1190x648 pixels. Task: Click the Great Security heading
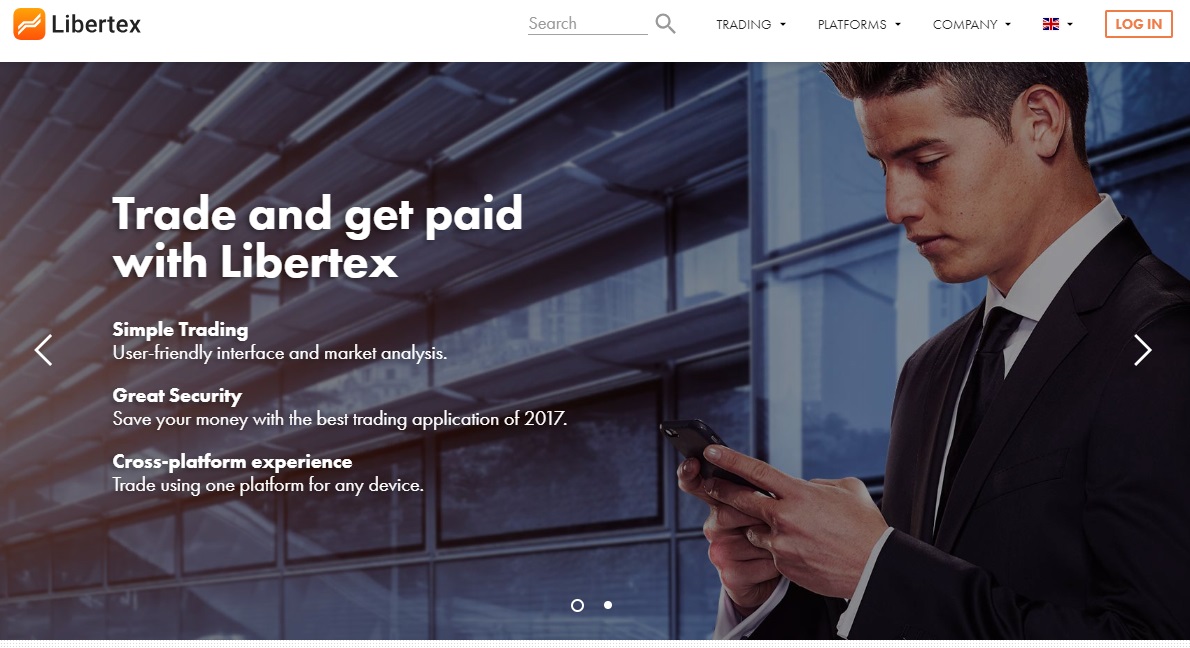pos(177,395)
